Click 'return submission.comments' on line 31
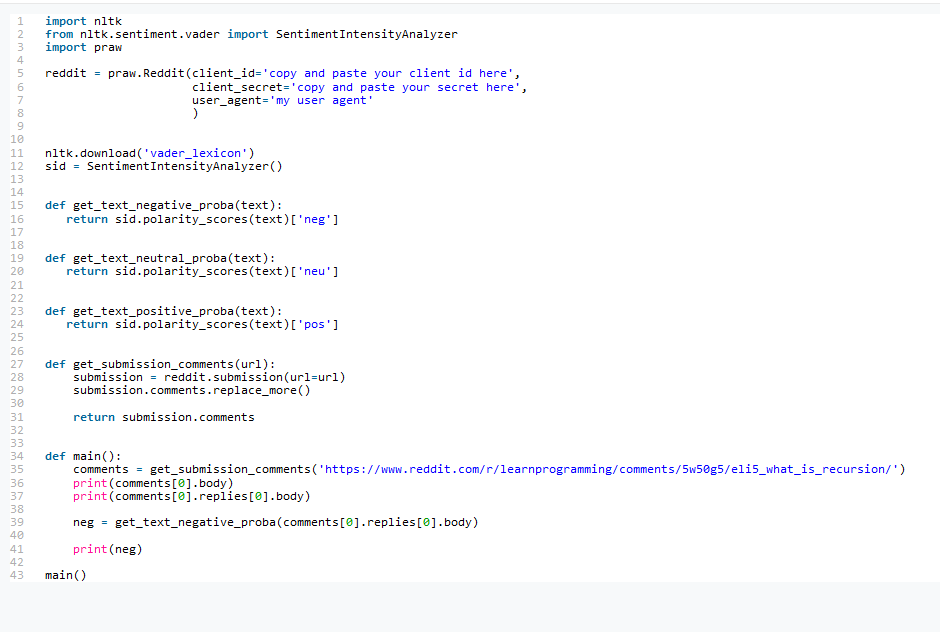The image size is (940, 632). 164,417
